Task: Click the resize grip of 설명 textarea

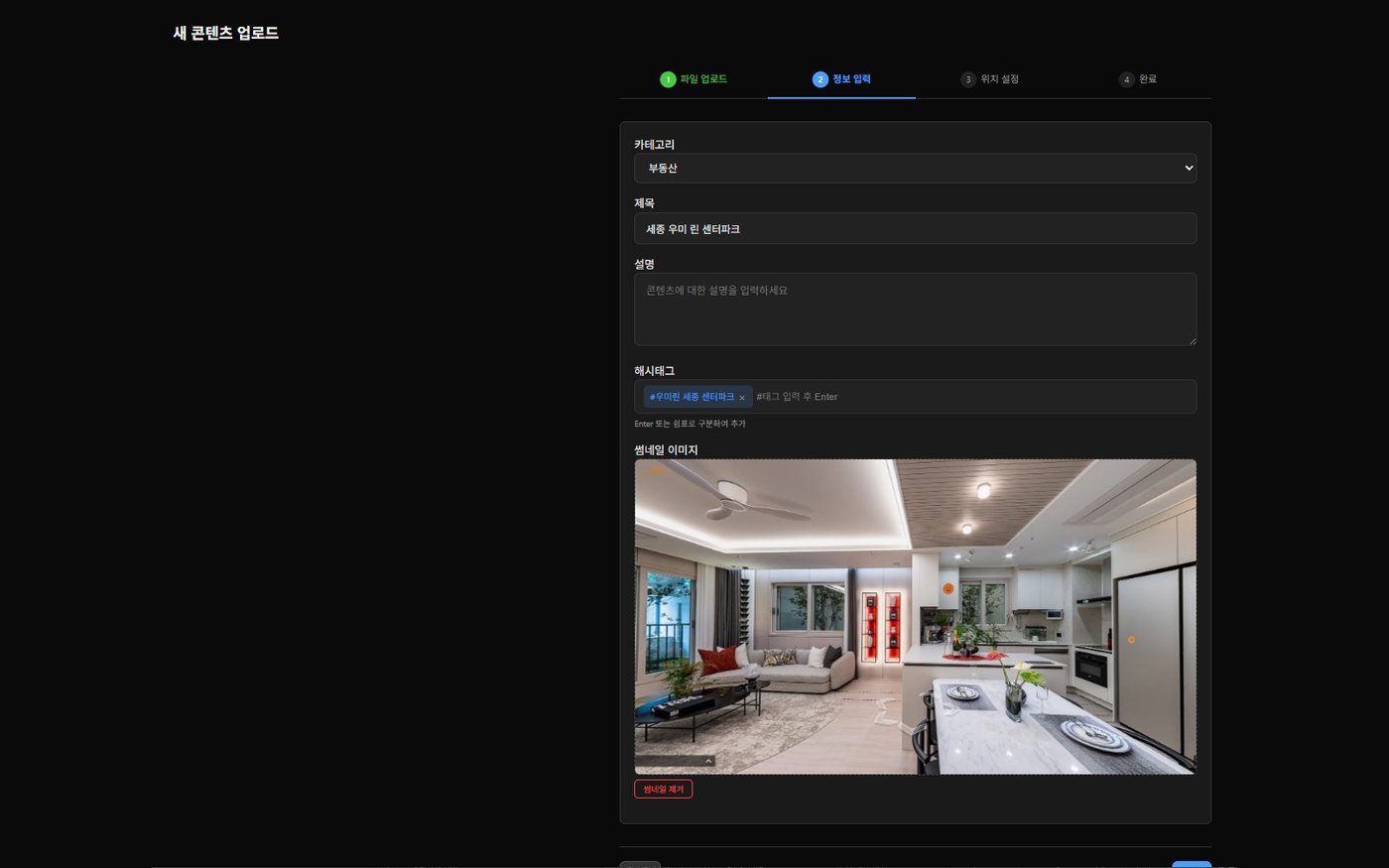Action: [x=1192, y=341]
